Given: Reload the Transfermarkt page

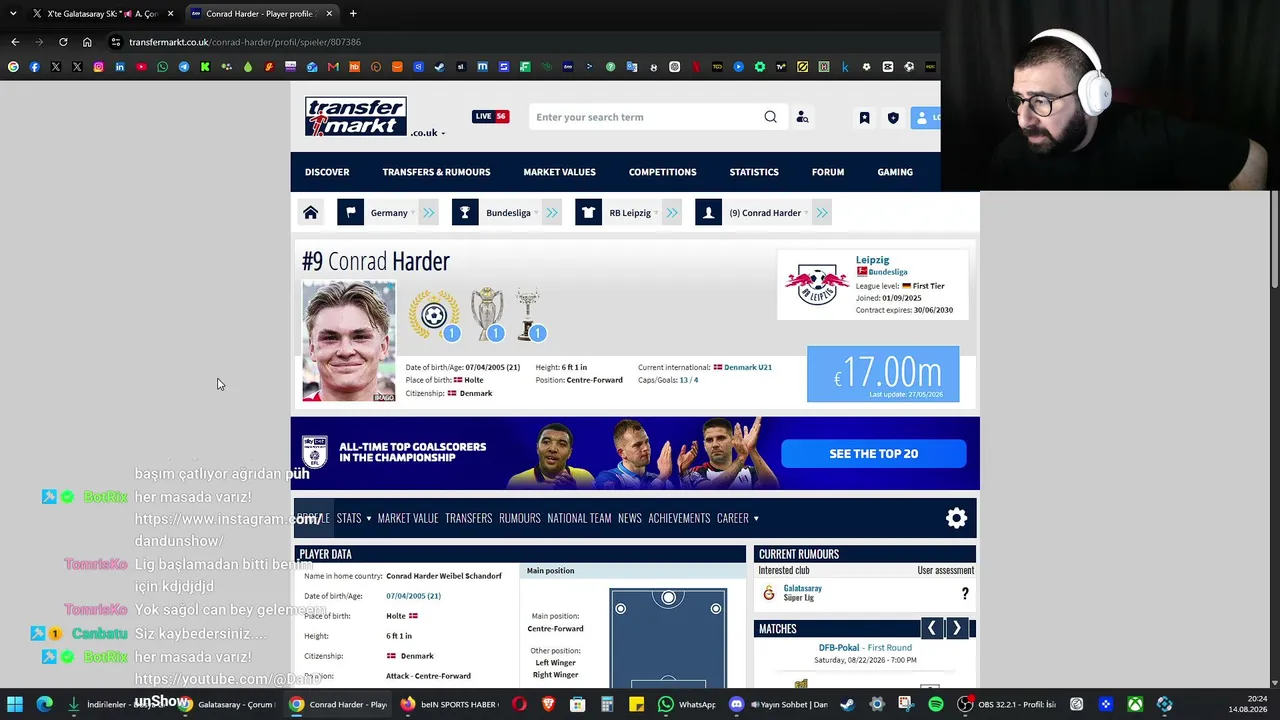Looking at the screenshot, I should 63,42.
